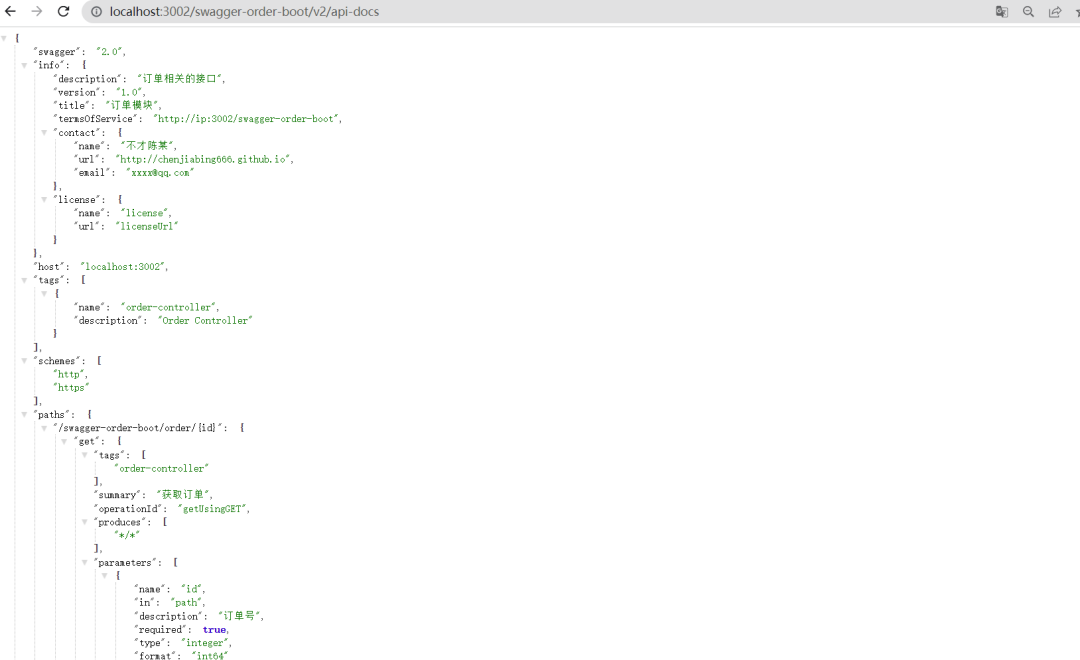1080x660 pixels.
Task: Click the description value "订单相关的接口"
Action: [x=179, y=79]
